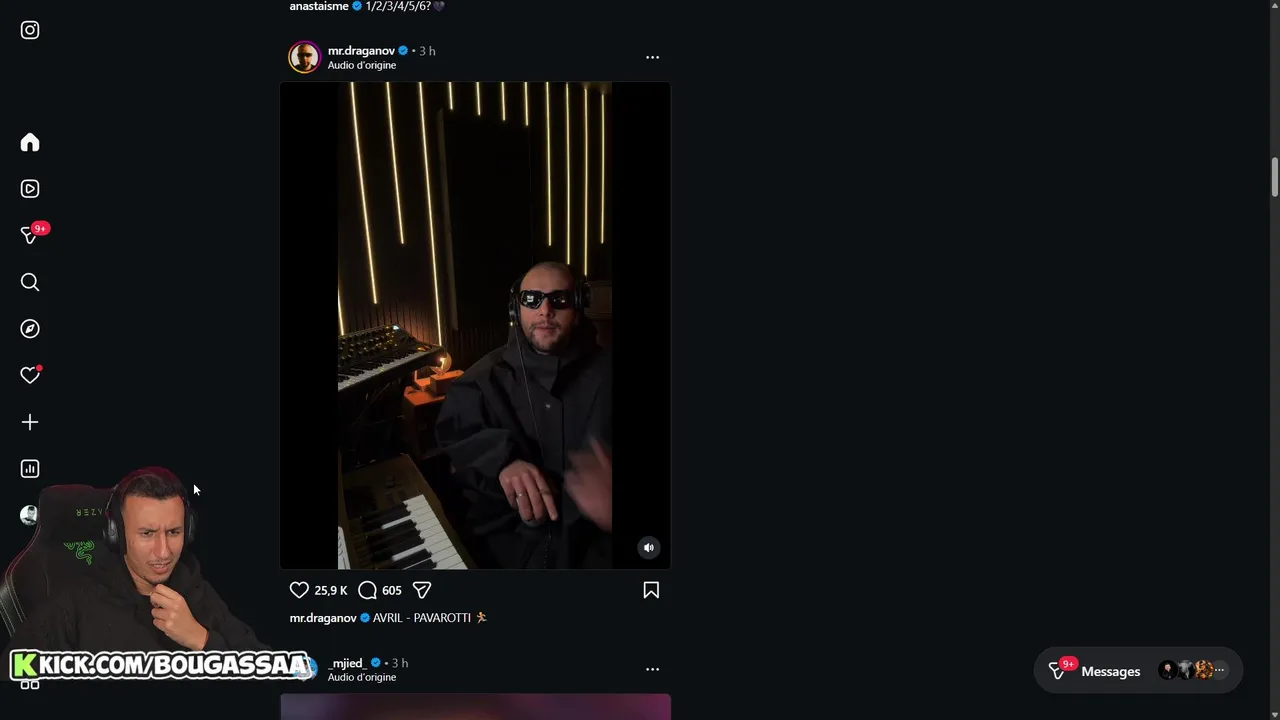
Task: Open the Reels section
Action: [x=30, y=189]
